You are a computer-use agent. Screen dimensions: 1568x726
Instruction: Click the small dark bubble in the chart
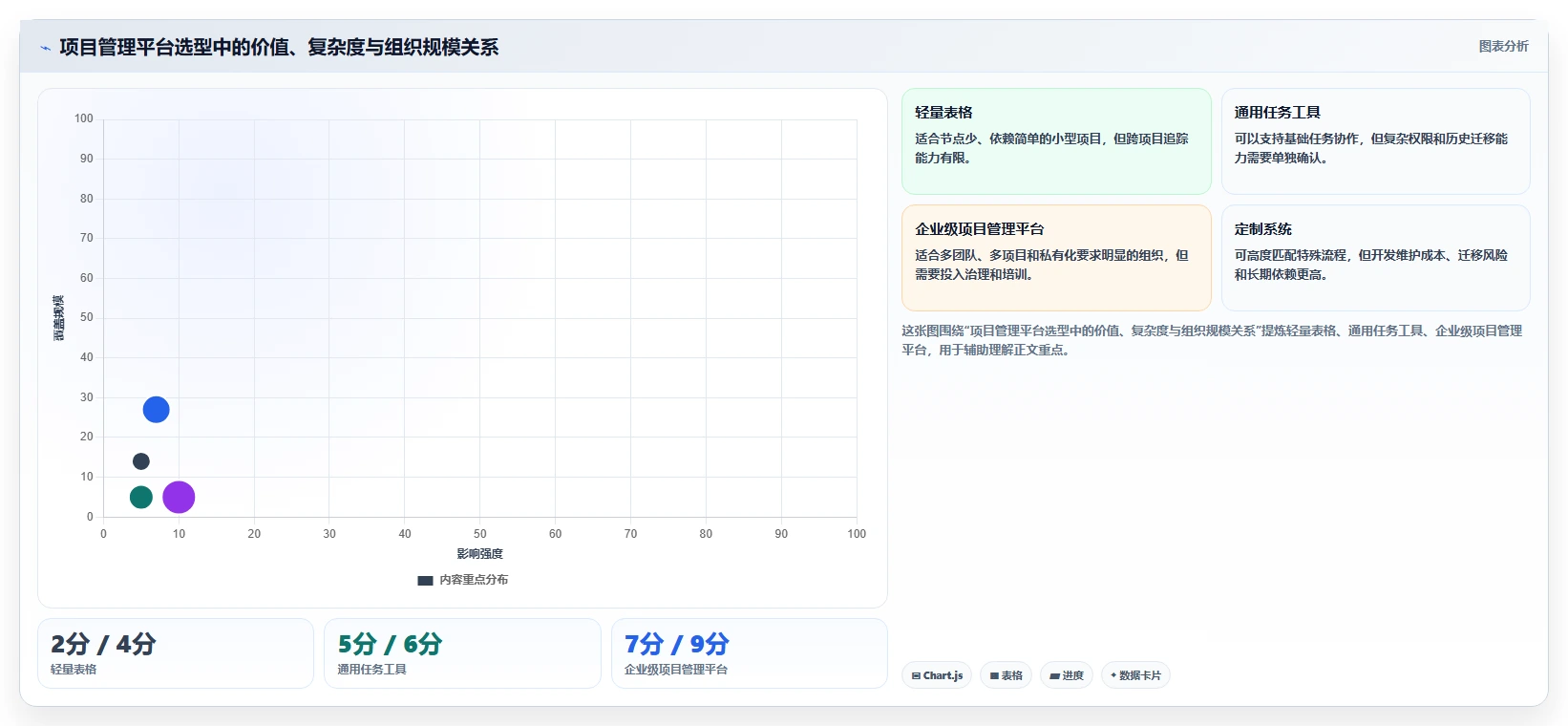141,461
